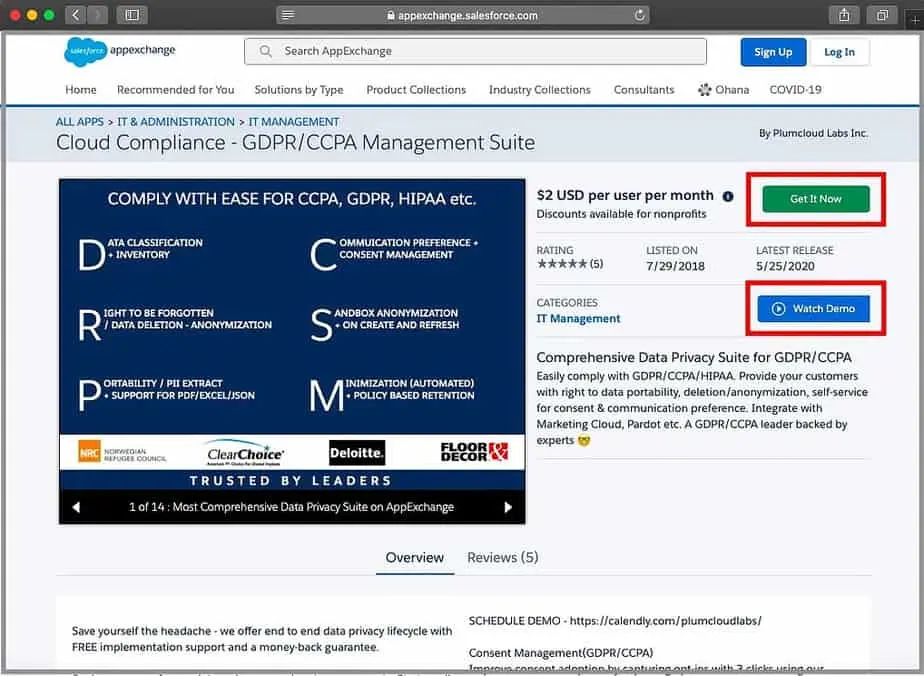Open Industry Collections menu
This screenshot has width=924, height=676.
539,90
